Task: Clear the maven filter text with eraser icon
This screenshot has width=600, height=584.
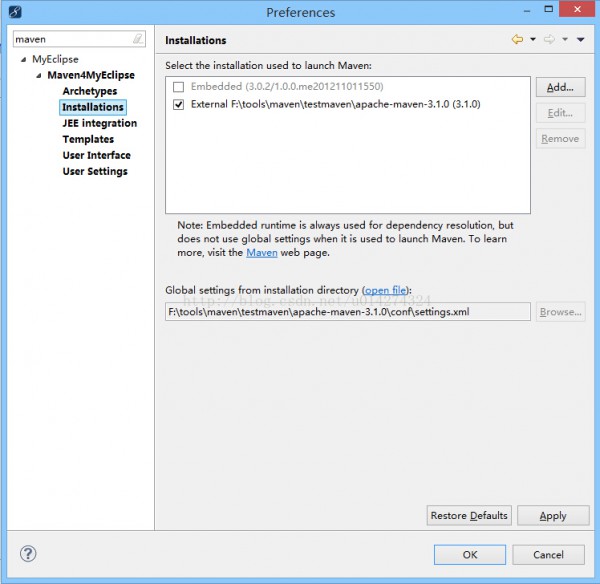Action: pyautogui.click(x=138, y=39)
